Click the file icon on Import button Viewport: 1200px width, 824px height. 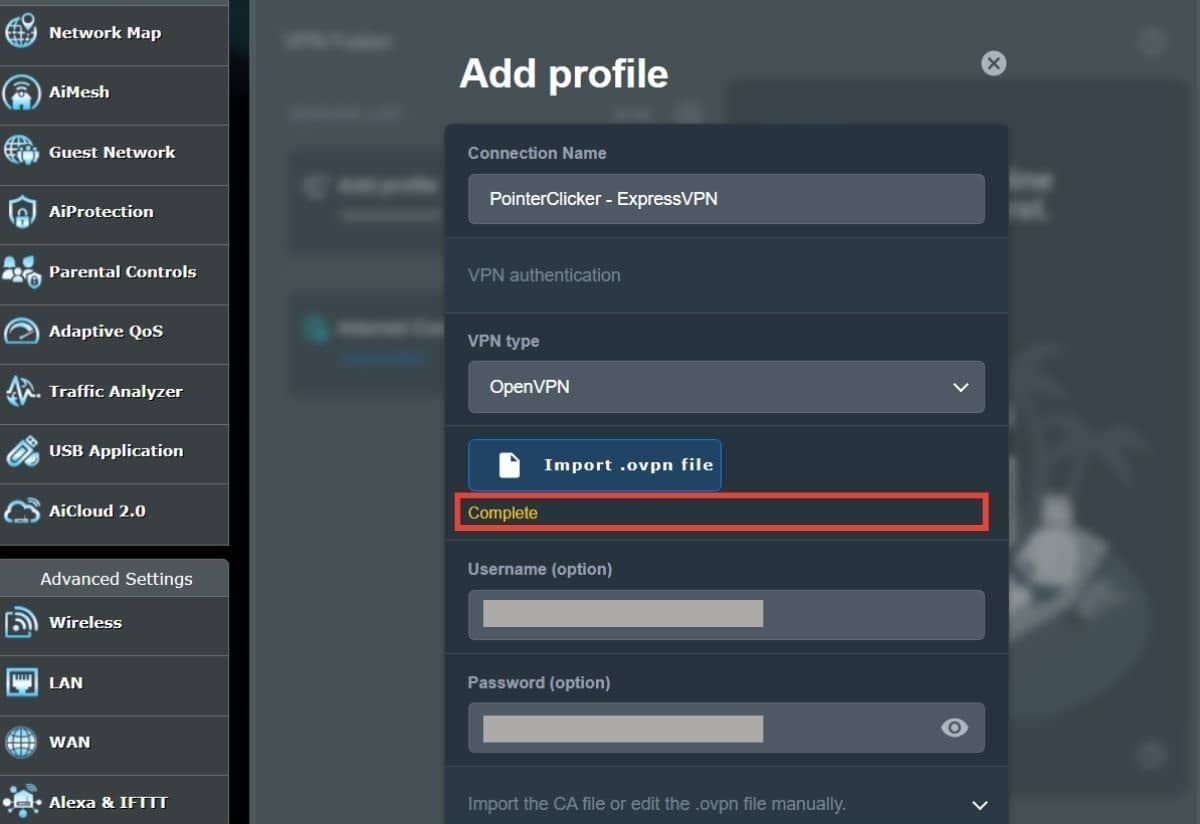[510, 465]
